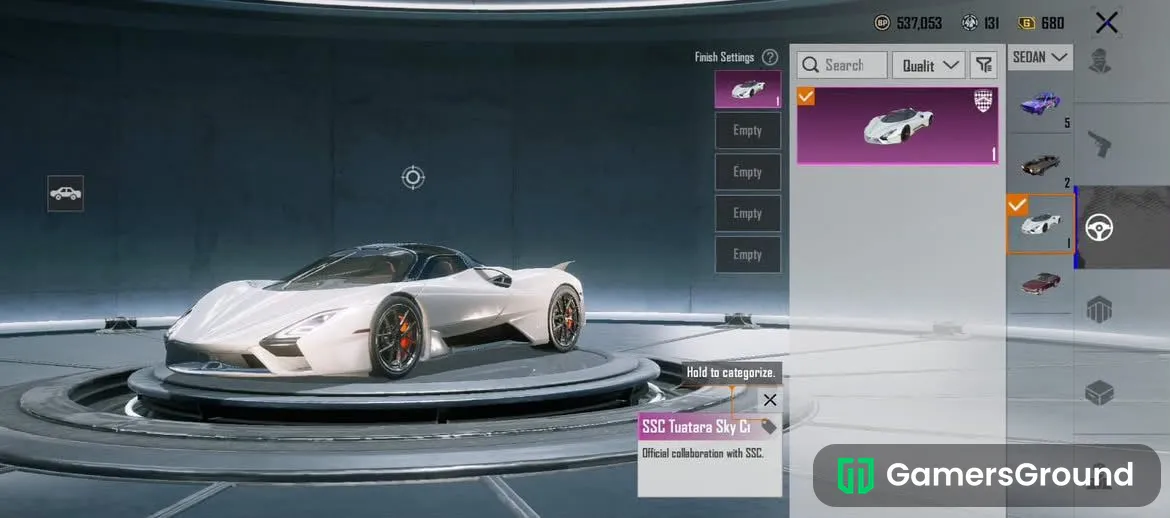This screenshot has height=518, width=1170.
Task: Open the Finish Settings help question mark
Action: [x=770, y=57]
